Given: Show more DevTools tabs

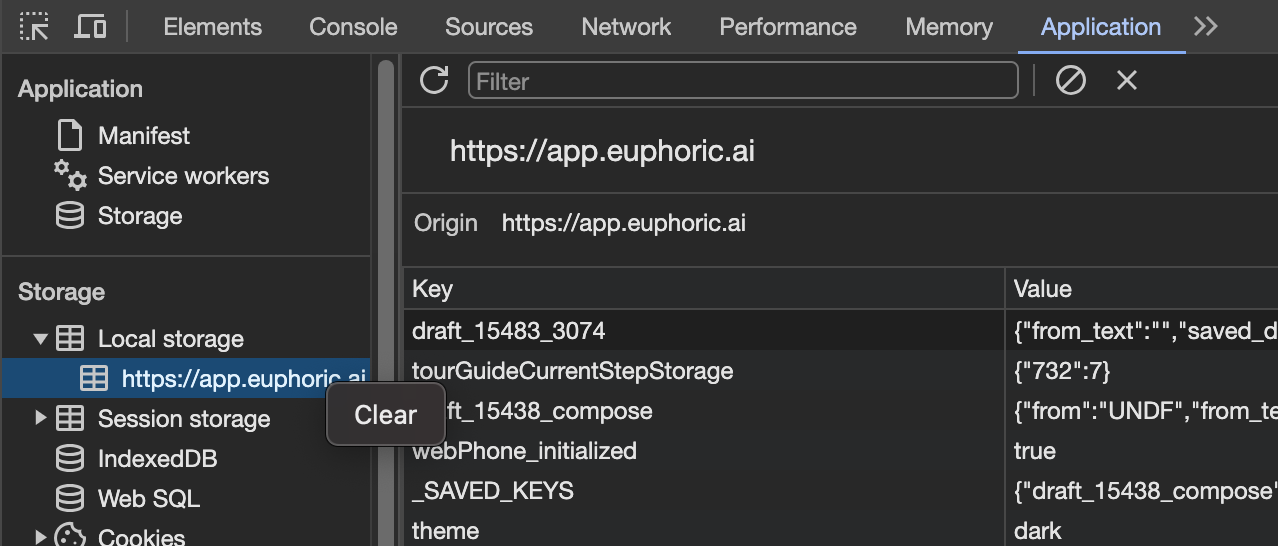Looking at the screenshot, I should 1206,27.
